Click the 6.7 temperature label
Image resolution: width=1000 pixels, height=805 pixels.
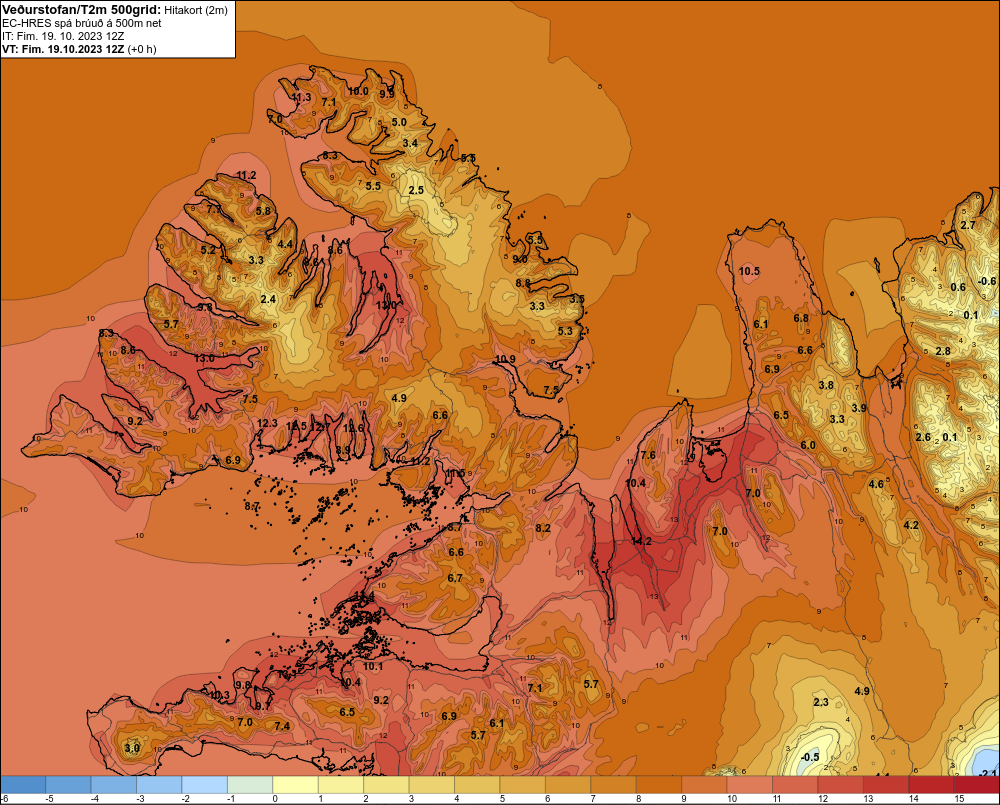pyautogui.click(x=455, y=578)
